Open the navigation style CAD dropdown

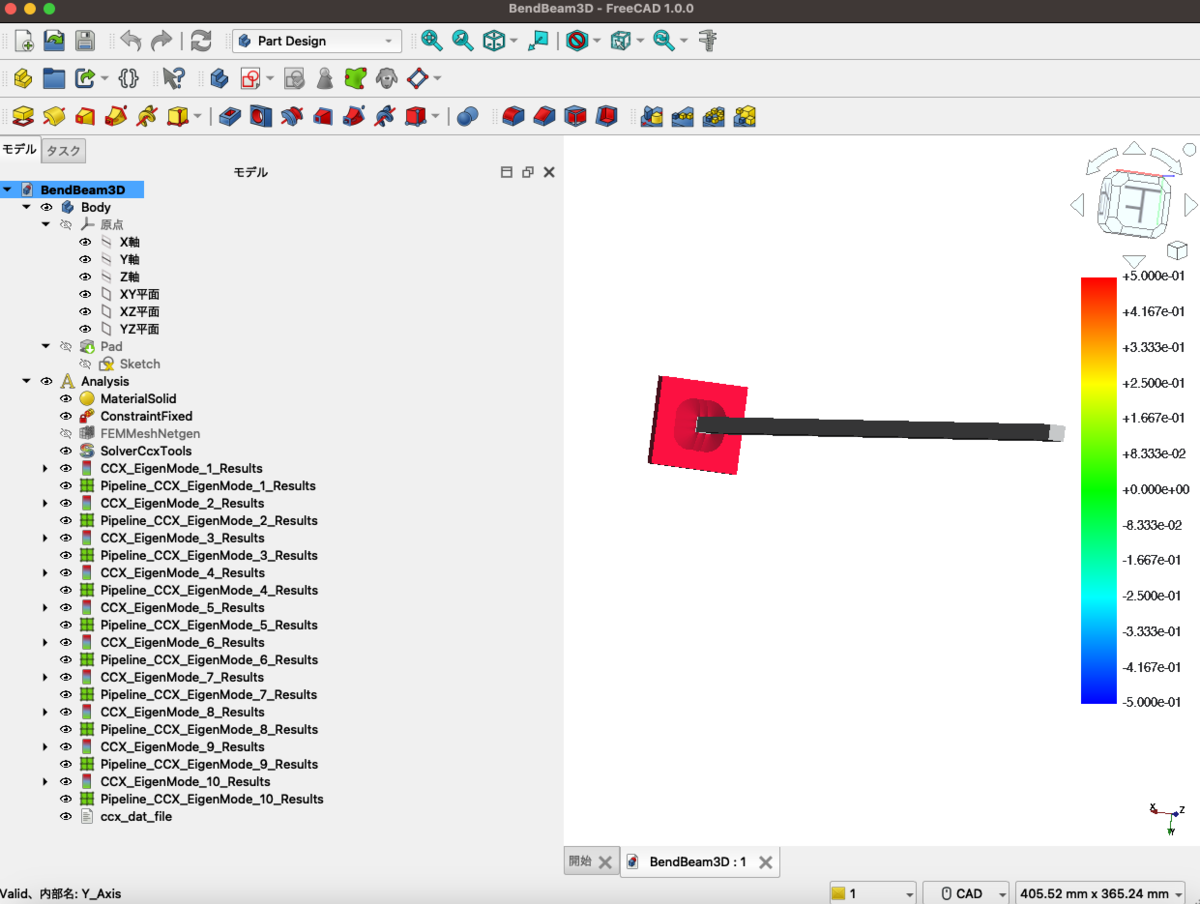tap(966, 893)
